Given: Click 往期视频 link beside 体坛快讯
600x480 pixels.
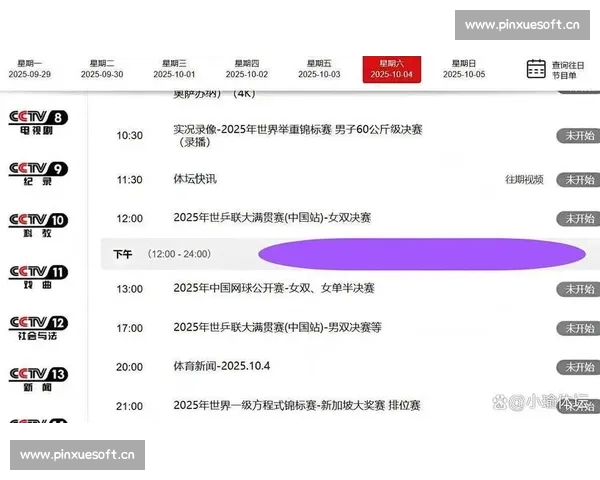Looking at the screenshot, I should (x=524, y=180).
